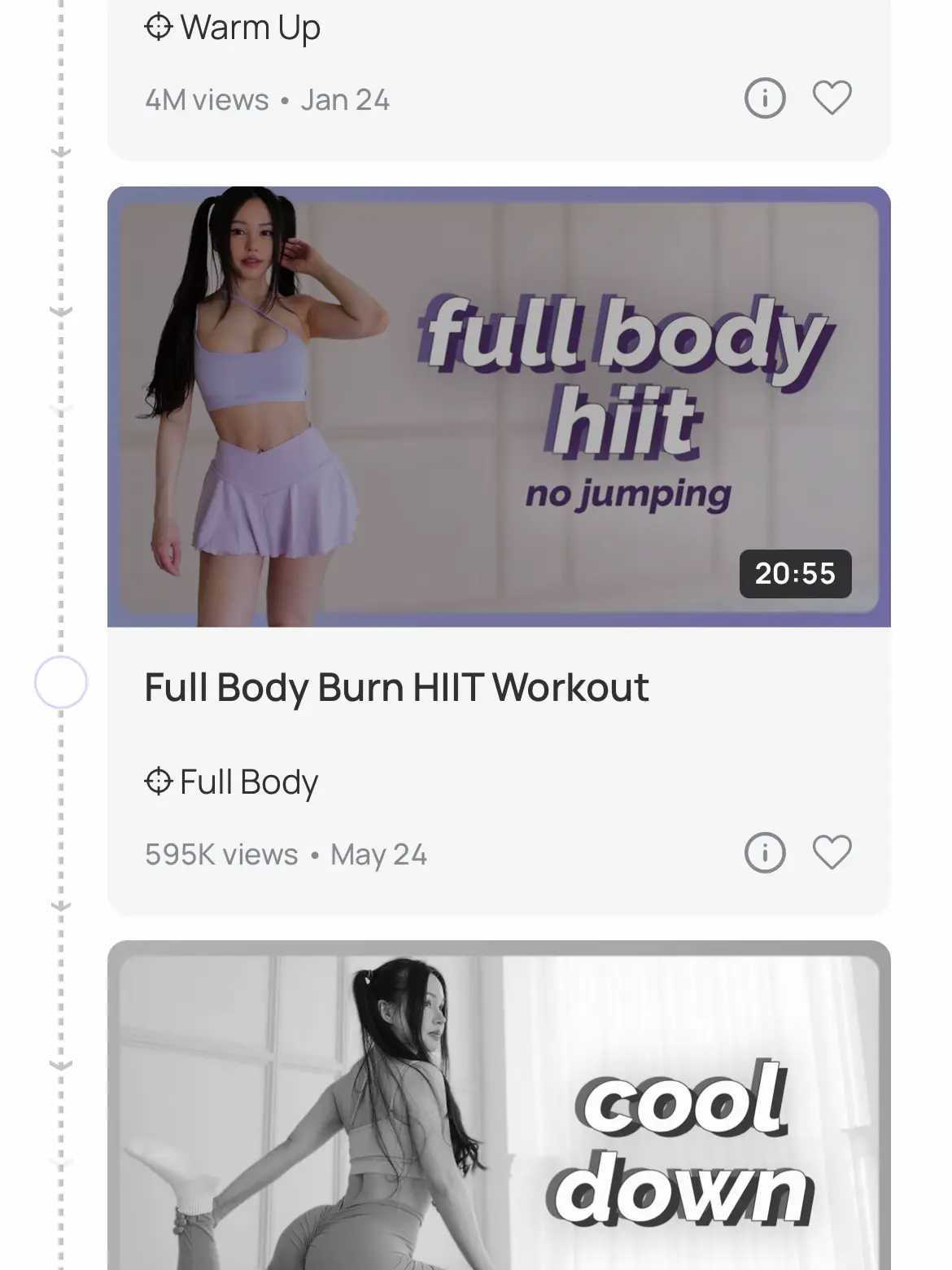
Task: Open the cool down video thumbnail
Action: [x=499, y=1106]
